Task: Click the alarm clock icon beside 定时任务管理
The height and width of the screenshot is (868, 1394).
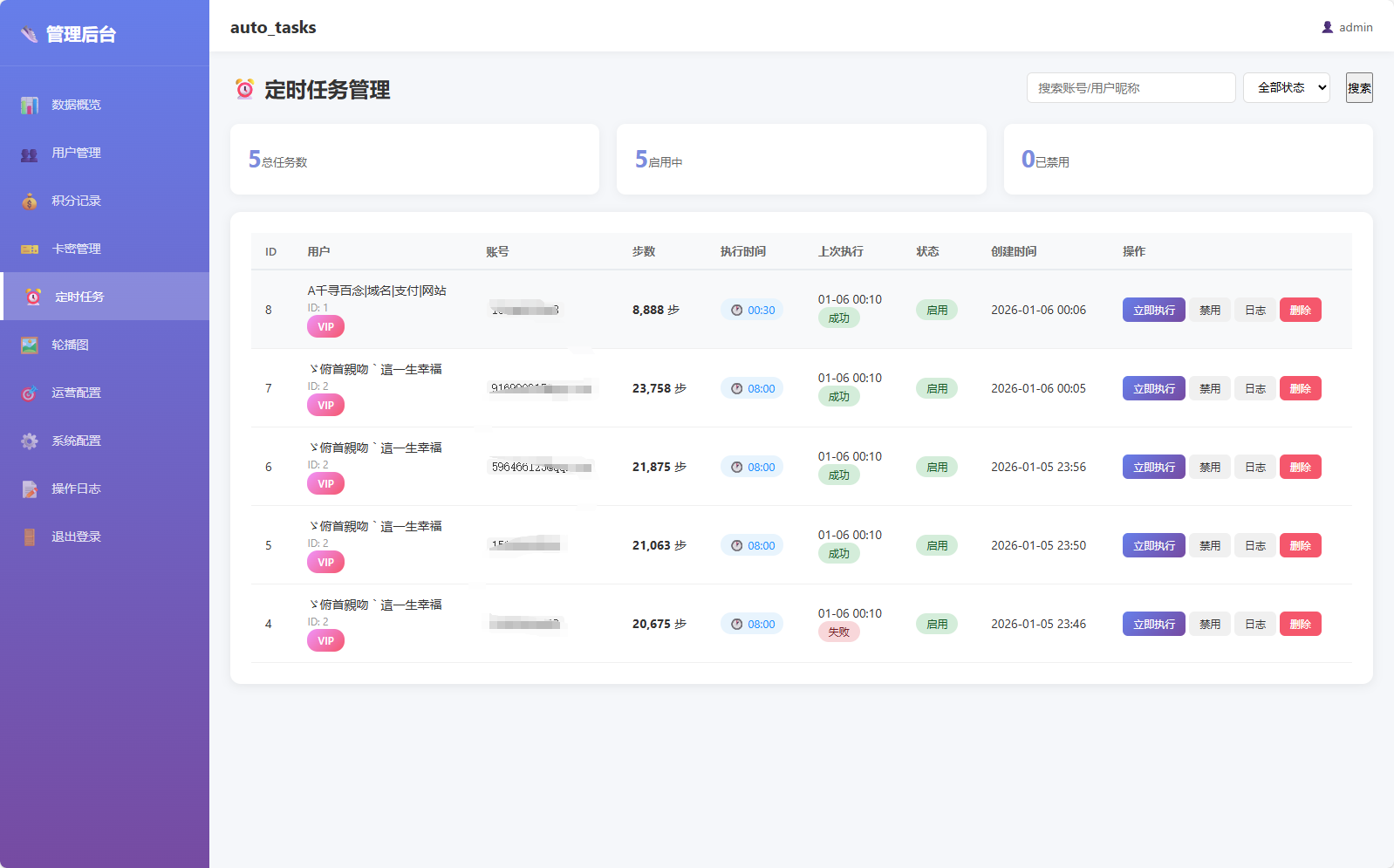Action: click(245, 89)
